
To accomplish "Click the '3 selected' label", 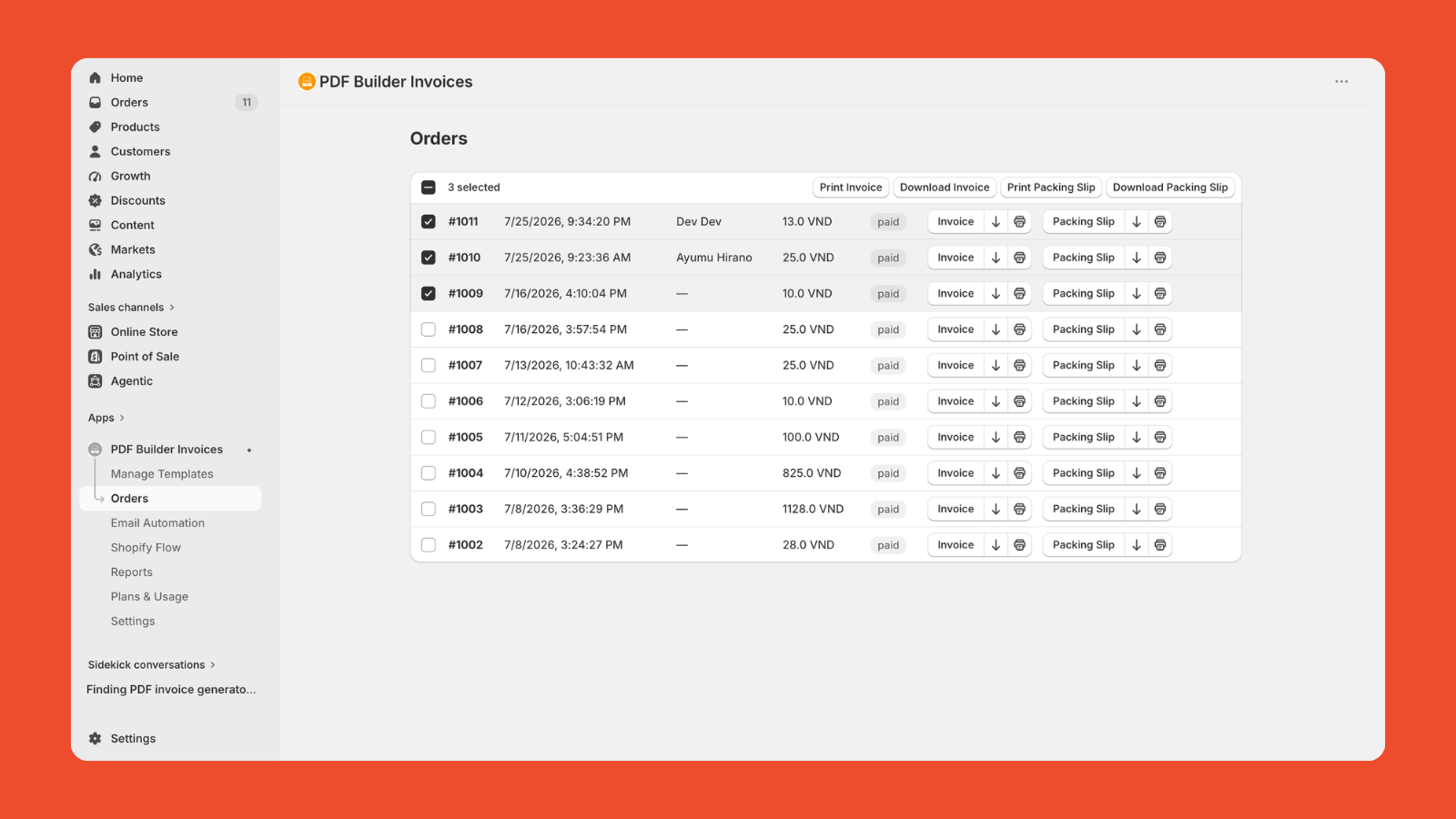I will pos(474,187).
